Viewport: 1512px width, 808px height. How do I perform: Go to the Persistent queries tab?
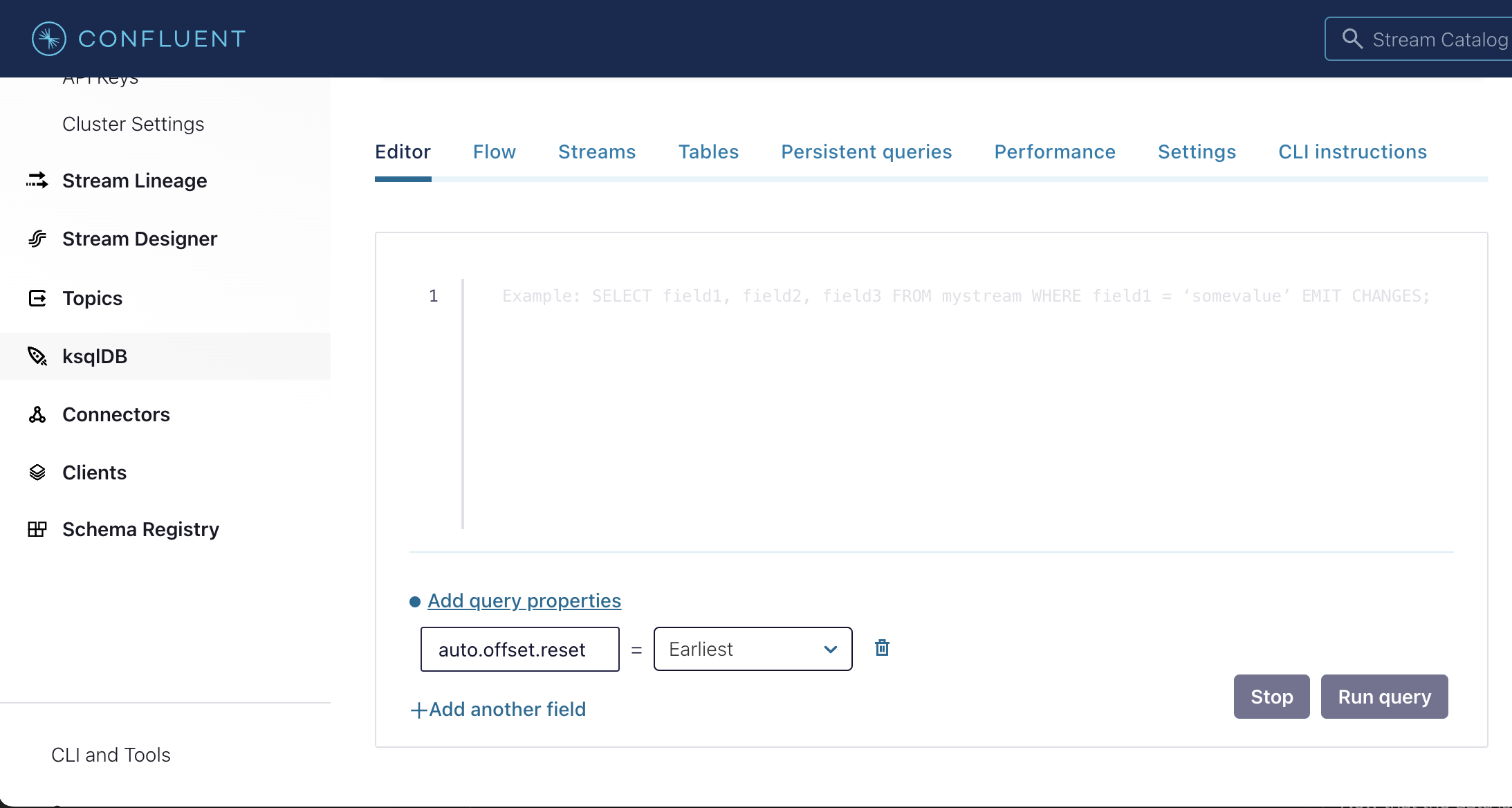(867, 151)
